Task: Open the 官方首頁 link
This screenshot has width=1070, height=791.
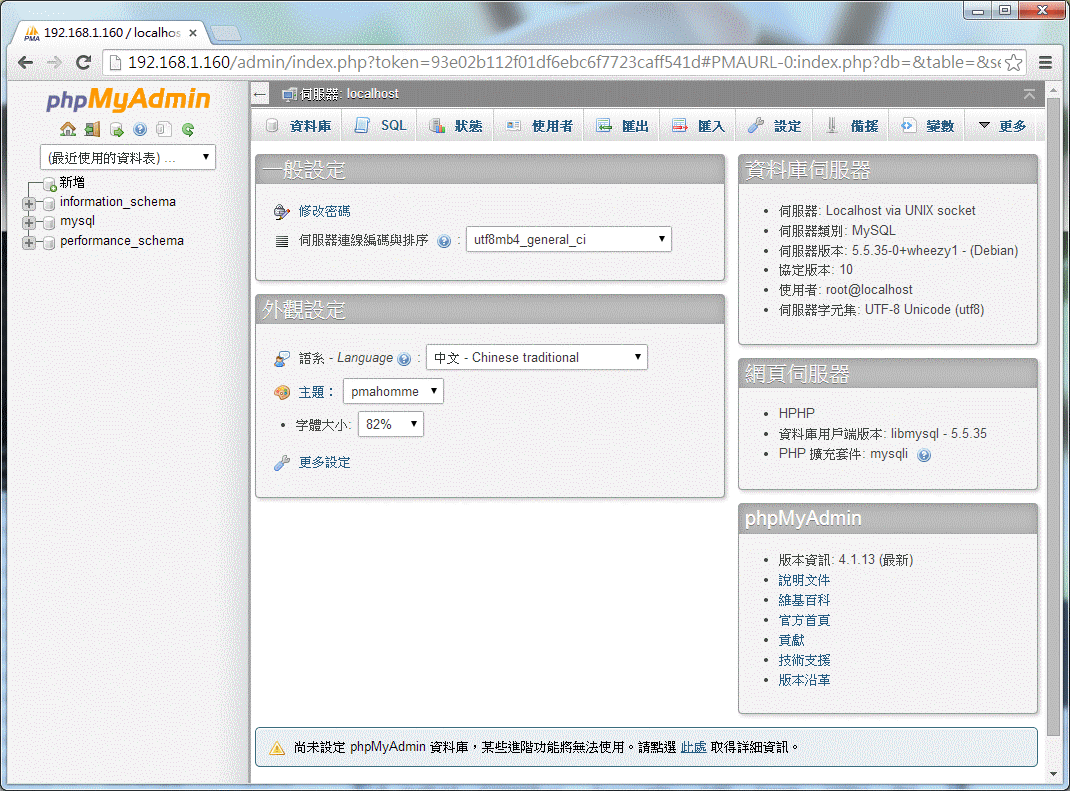Action: [x=804, y=620]
